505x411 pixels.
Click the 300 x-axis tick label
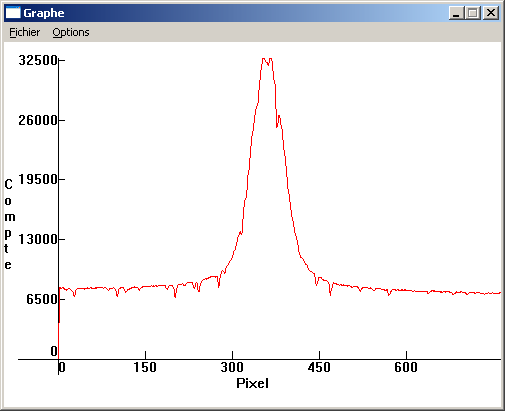[232, 367]
